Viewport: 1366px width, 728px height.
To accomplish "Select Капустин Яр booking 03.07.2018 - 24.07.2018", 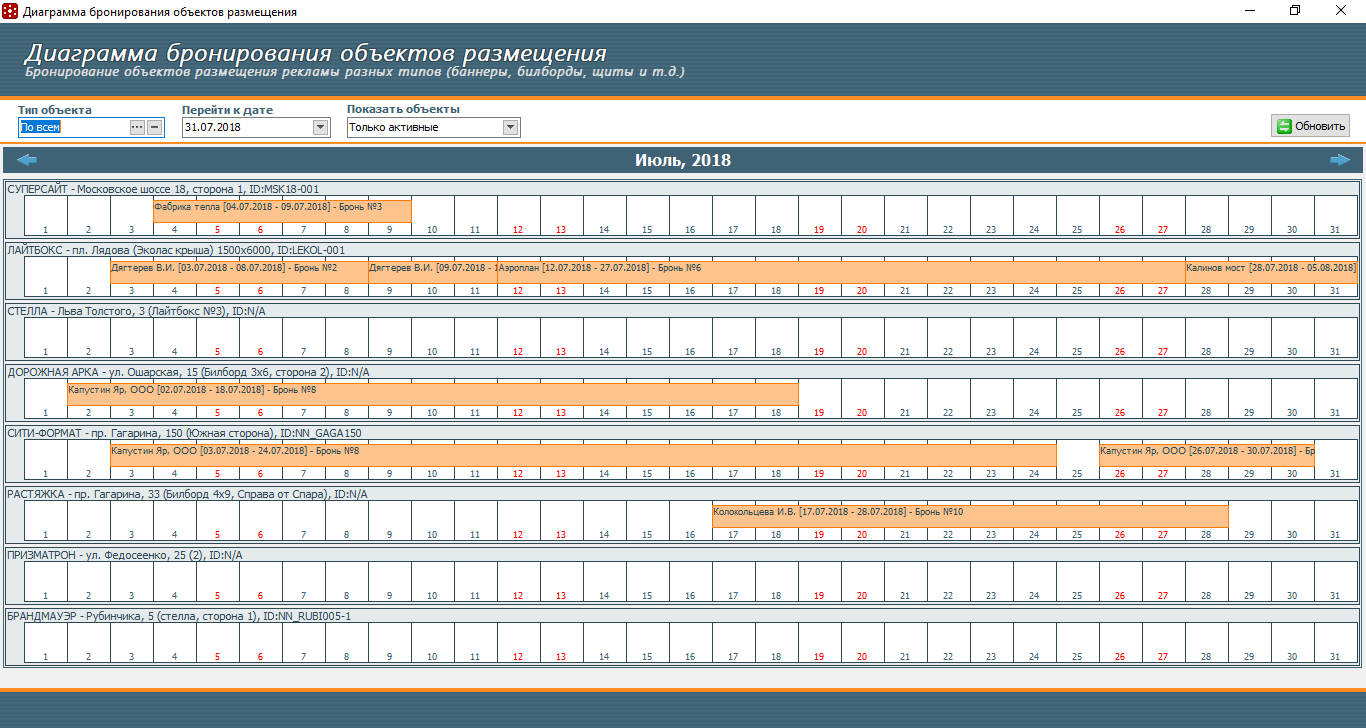I will click(583, 455).
